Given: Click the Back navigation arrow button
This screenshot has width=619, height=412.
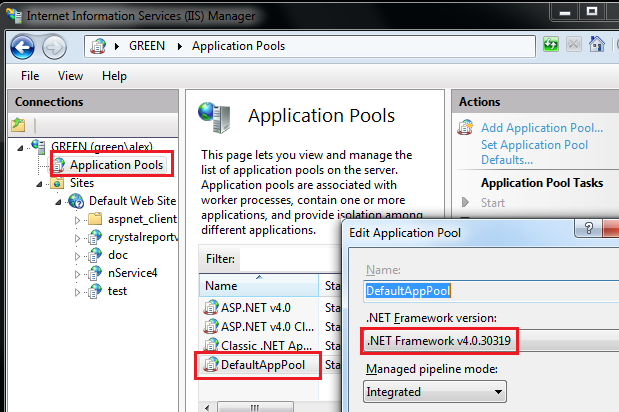Looking at the screenshot, I should 22,46.
